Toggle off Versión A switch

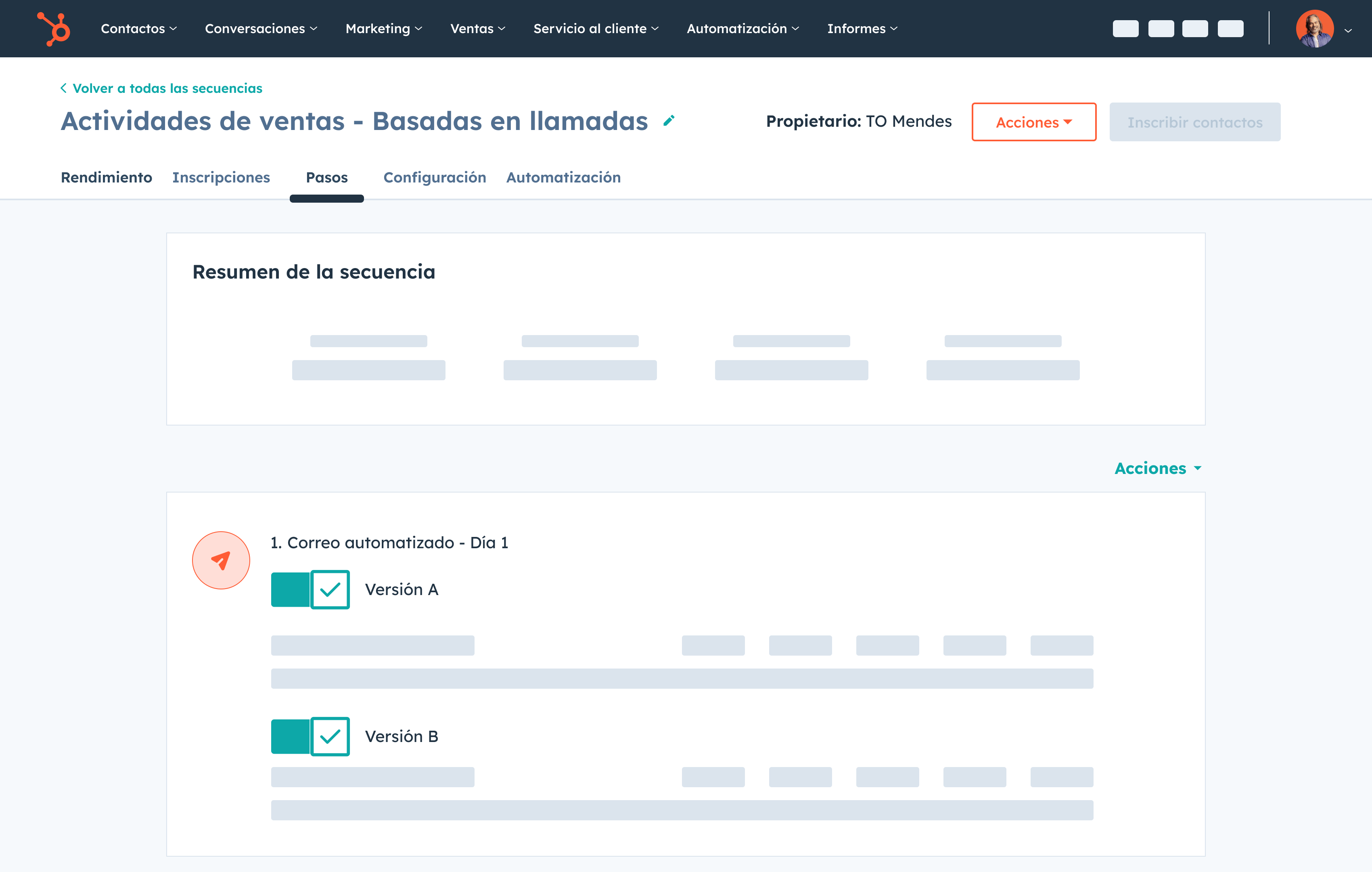pyautogui.click(x=310, y=589)
